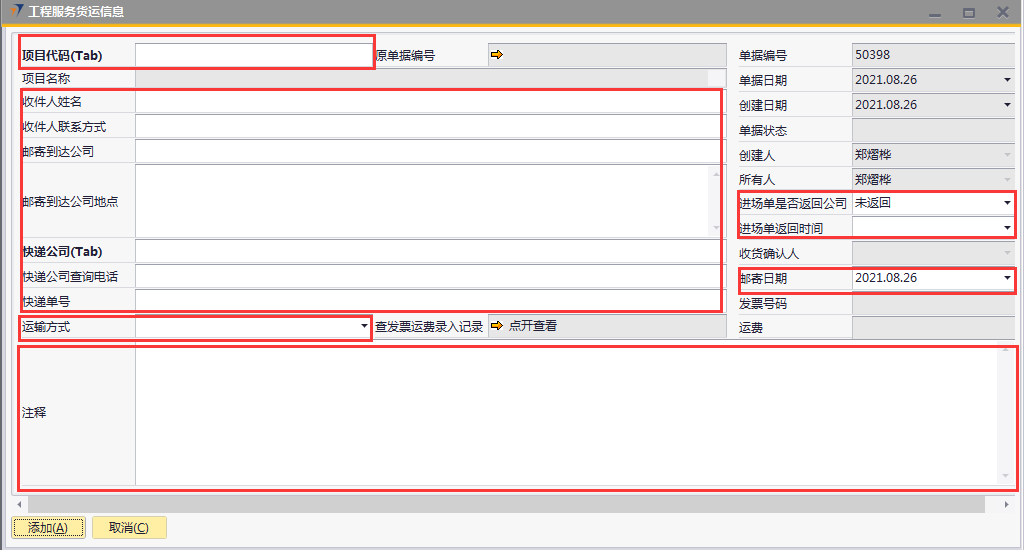The width and height of the screenshot is (1024, 550).
Task: Open the 运输方式 dropdown
Action: point(363,326)
